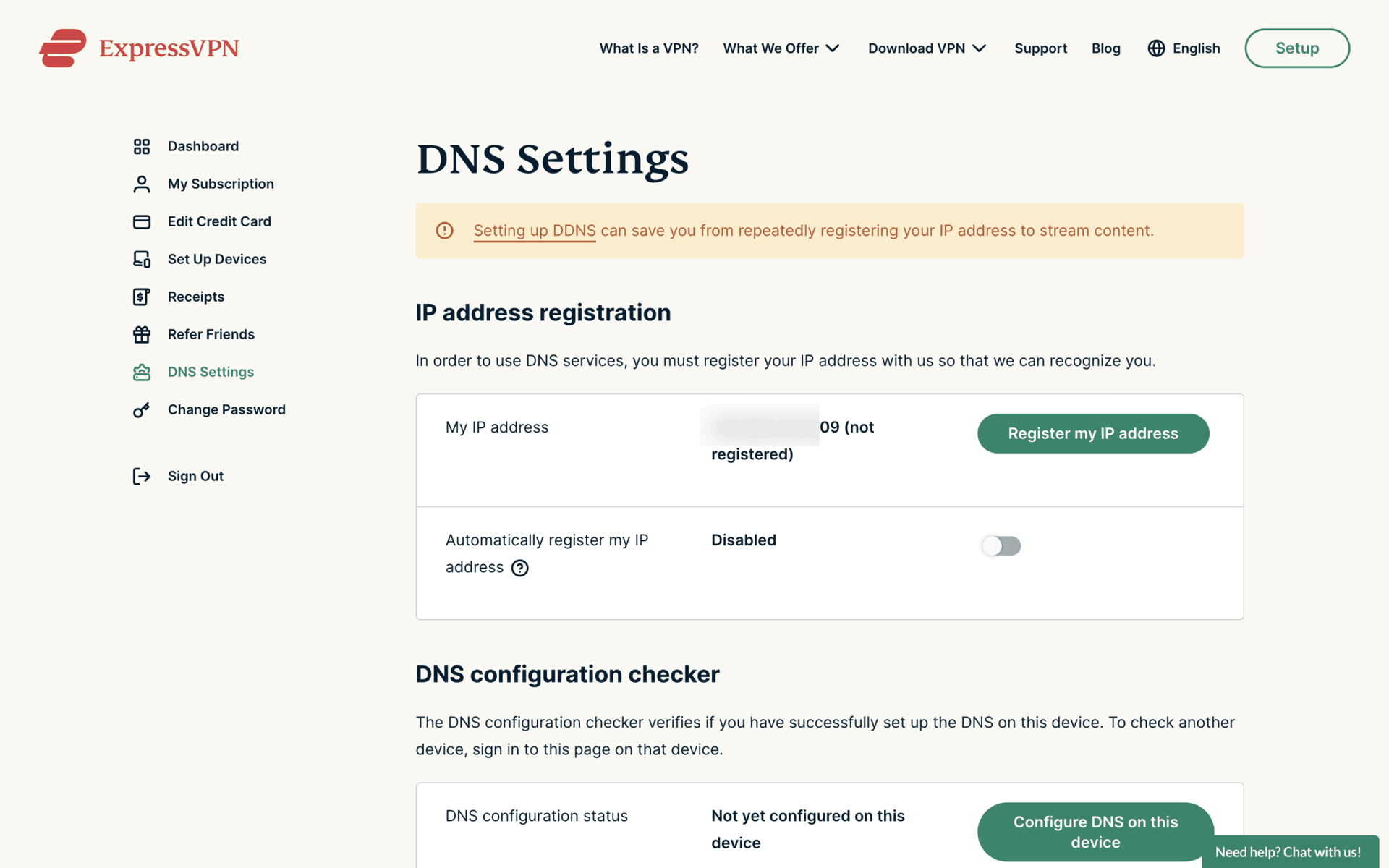Click the DDNS notice alert icon
Viewport: 1389px width, 868px height.
pos(445,231)
